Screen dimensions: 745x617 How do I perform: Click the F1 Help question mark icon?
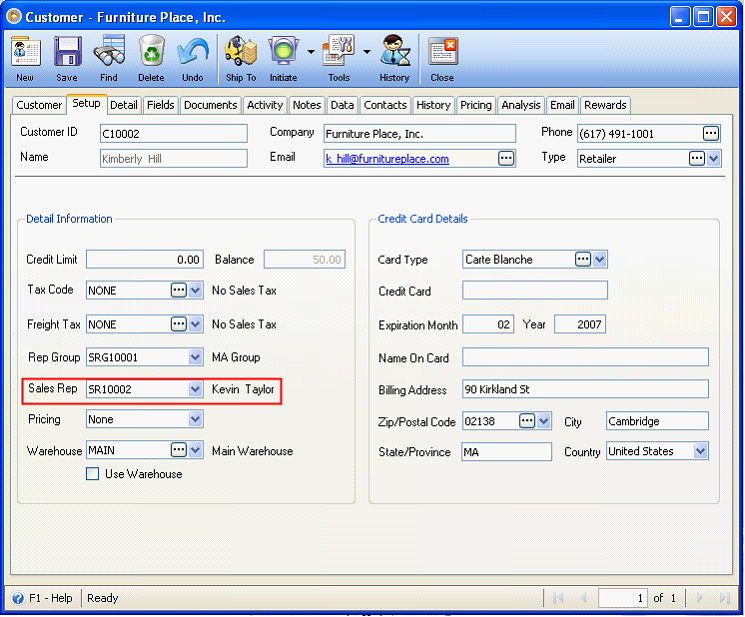[x=18, y=598]
